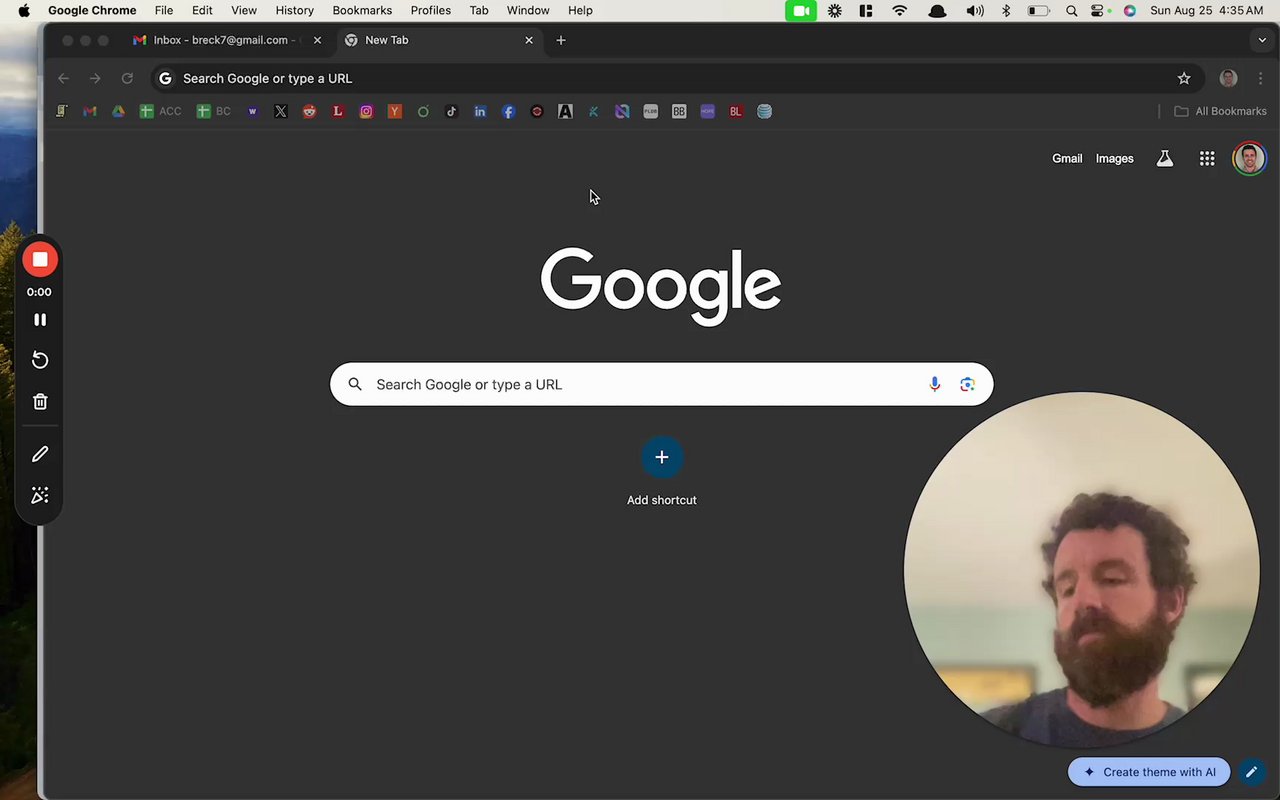Open the BB bookmark
This screenshot has height=800, width=1280.
[679, 111]
